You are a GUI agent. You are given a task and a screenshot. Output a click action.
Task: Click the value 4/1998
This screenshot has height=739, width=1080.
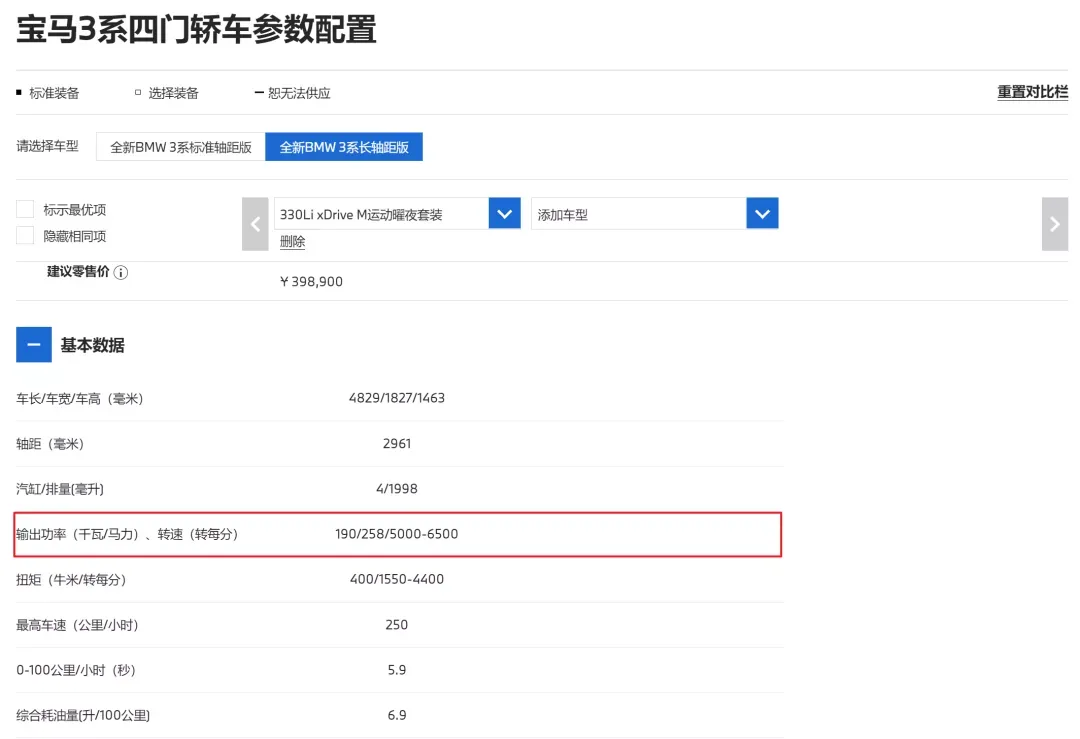click(397, 489)
